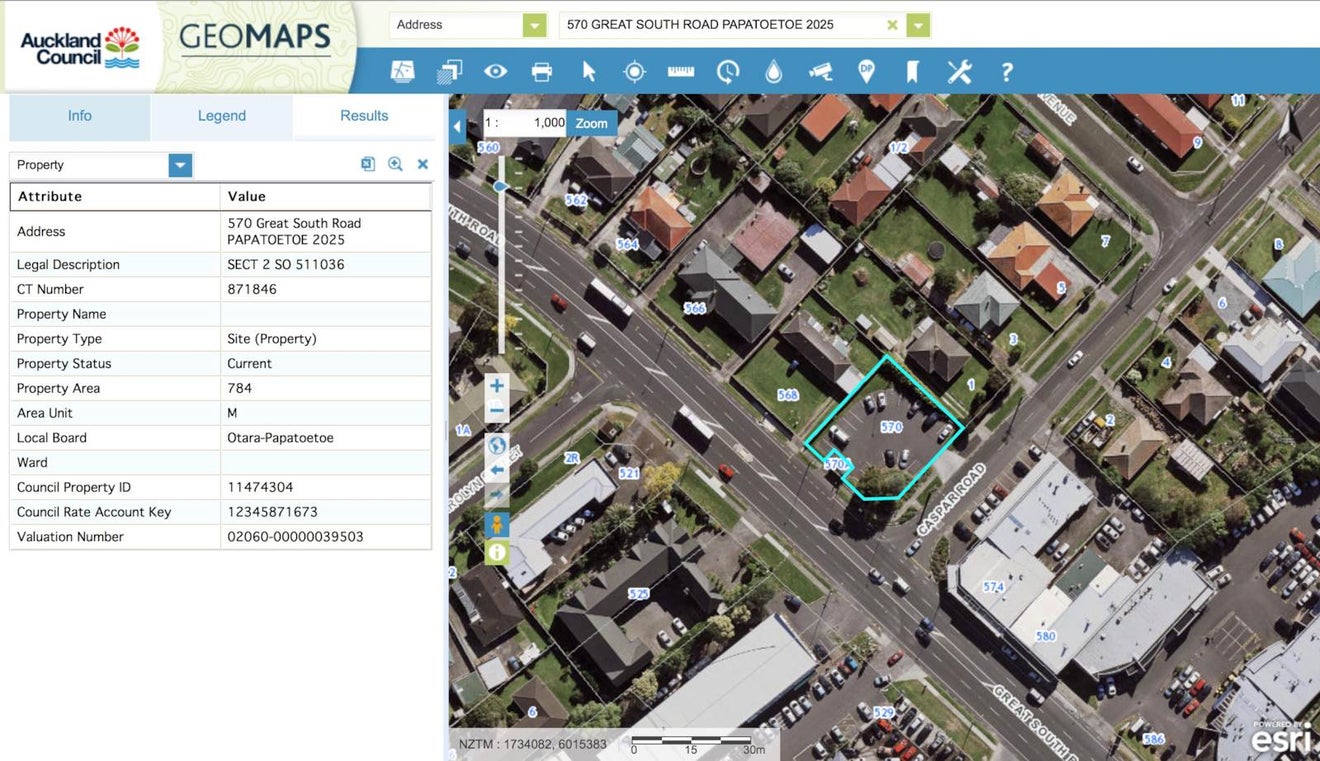Switch to the Results tab
The image size is (1320, 761).
tap(364, 116)
